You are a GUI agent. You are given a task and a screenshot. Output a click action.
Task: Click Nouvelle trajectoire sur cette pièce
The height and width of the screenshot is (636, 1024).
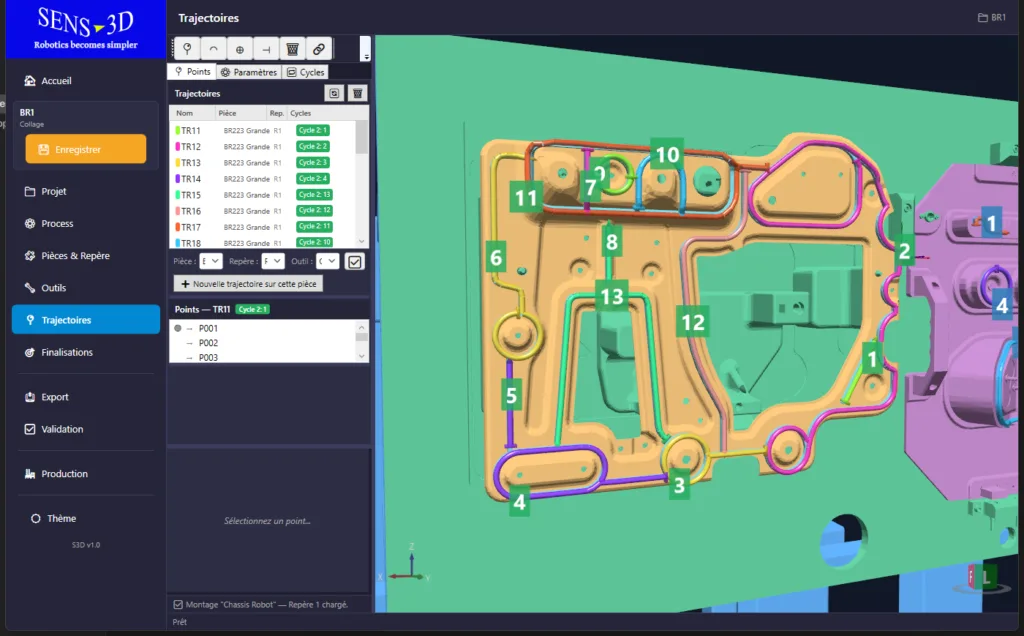248,284
